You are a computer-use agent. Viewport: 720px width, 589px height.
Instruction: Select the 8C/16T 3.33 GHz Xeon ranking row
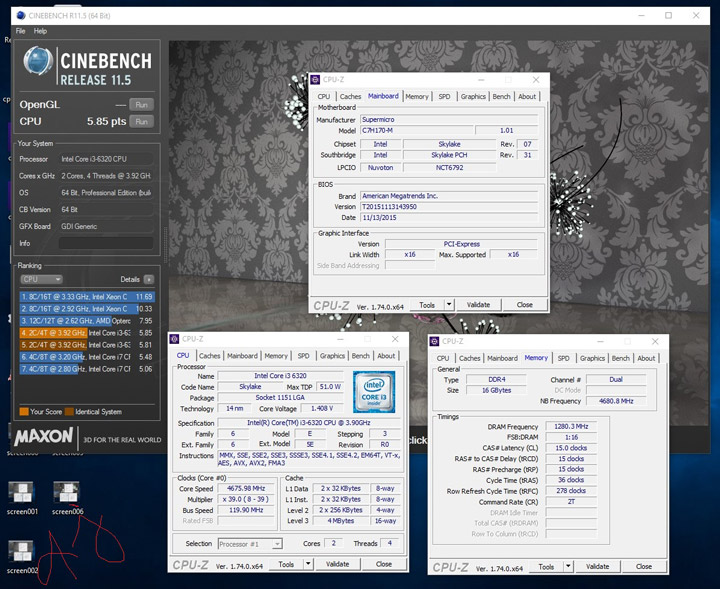coord(87,297)
